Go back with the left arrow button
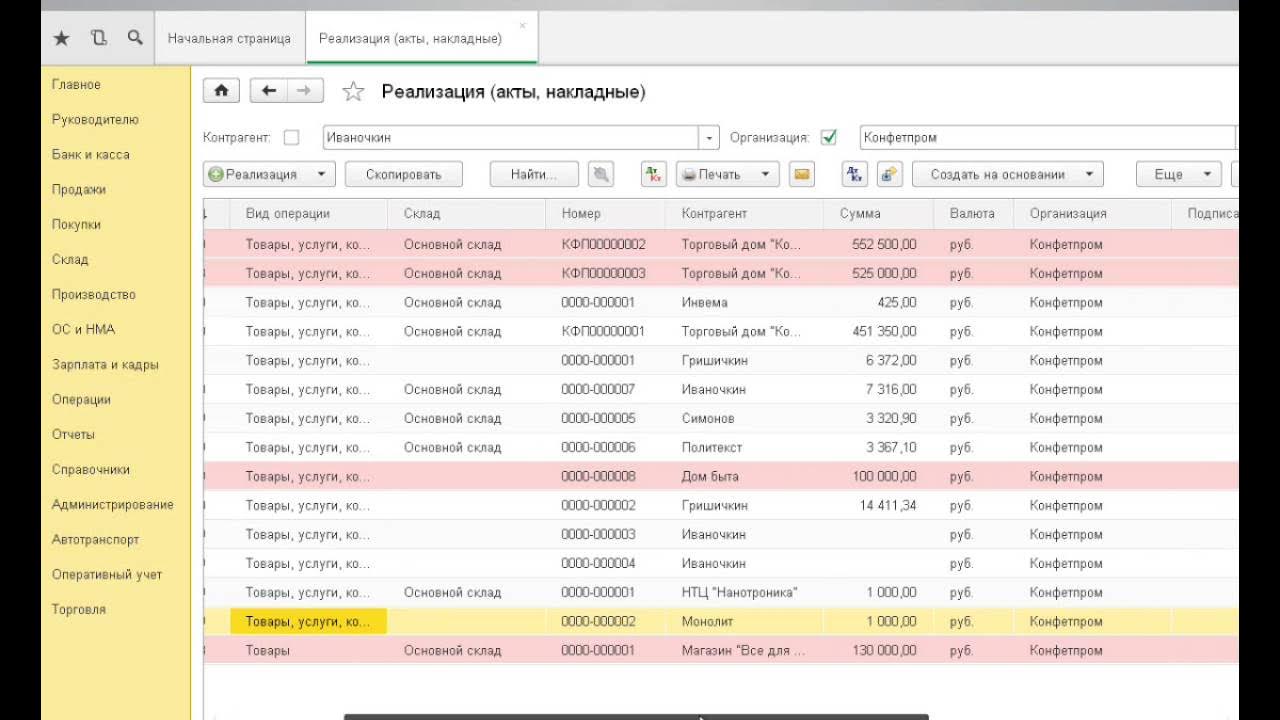The image size is (1280, 720). (x=268, y=91)
